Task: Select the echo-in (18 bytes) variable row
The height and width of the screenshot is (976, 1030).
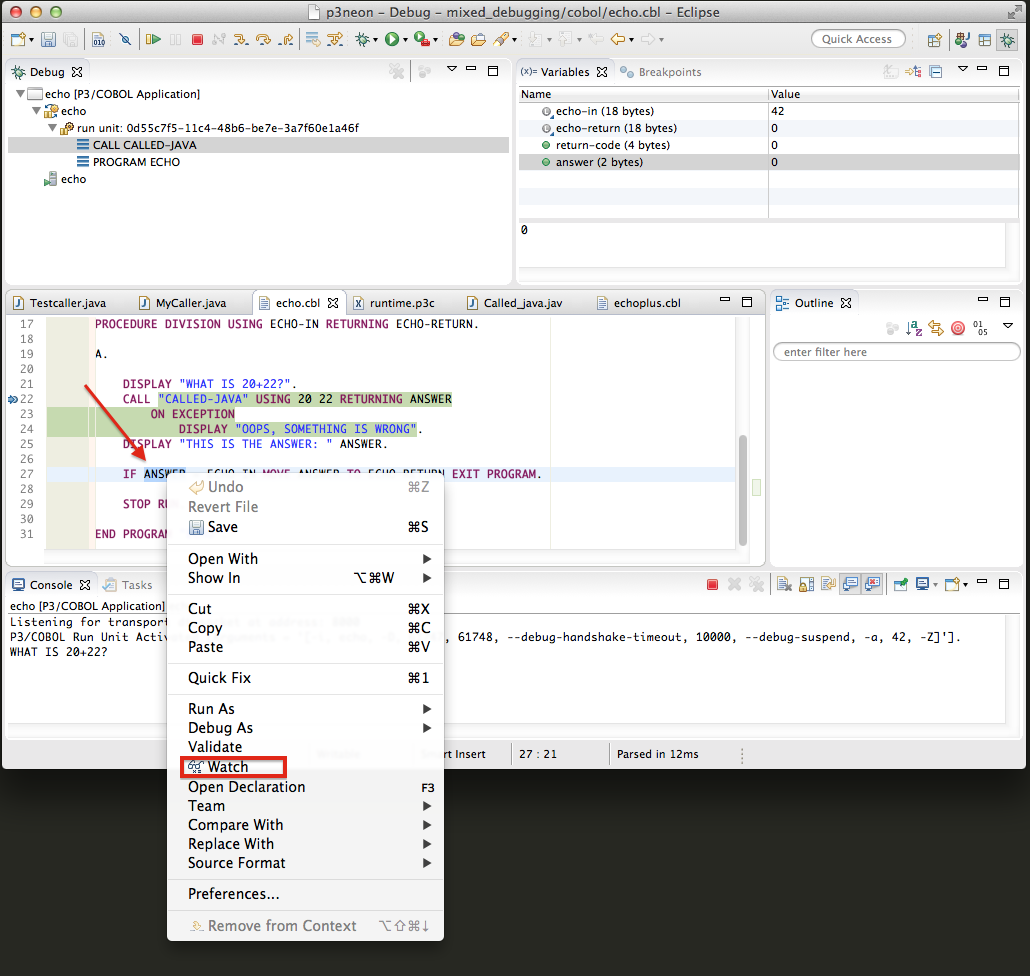Action: (769, 111)
